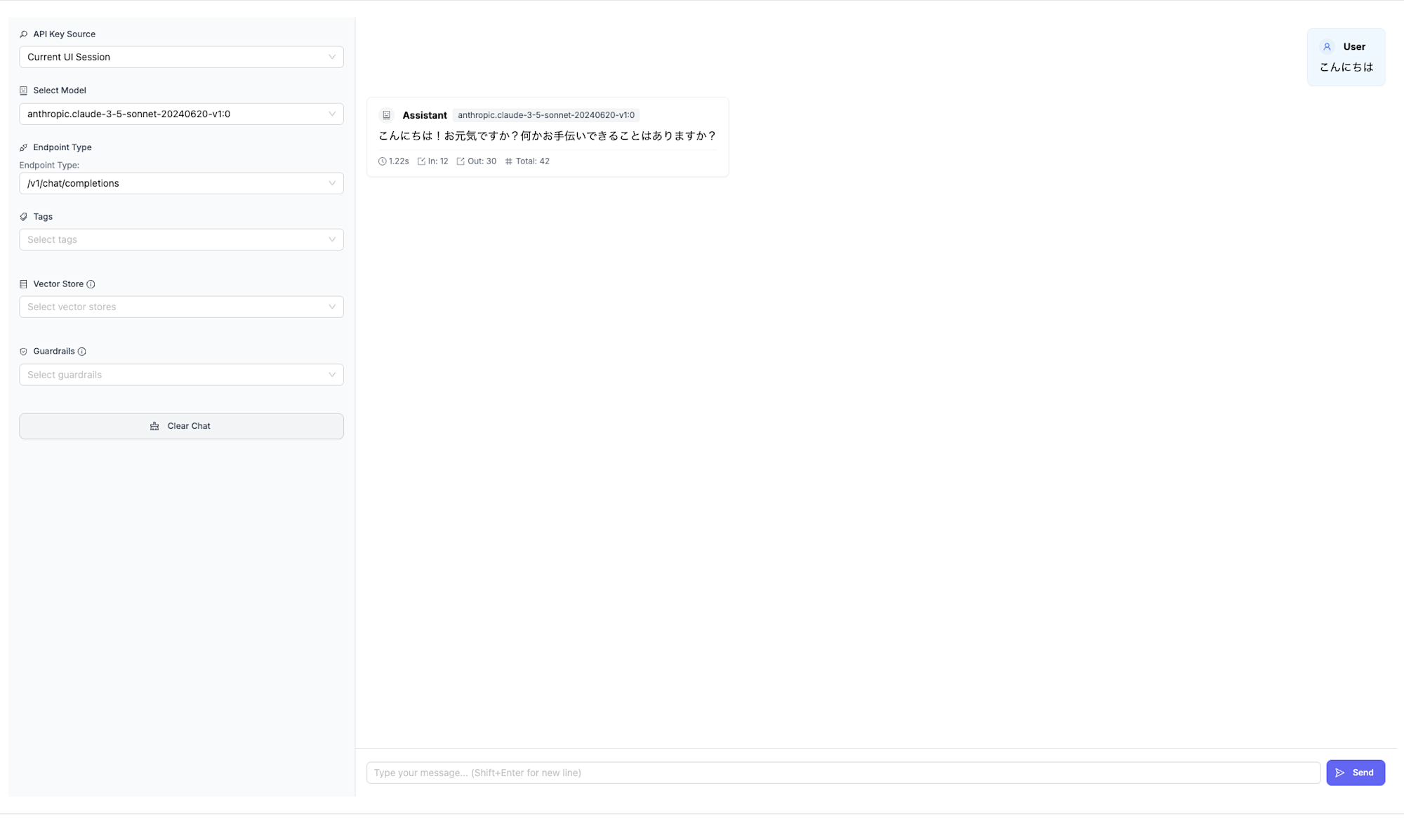Click the user avatar icon in the User message
This screenshot has width=1404, height=840.
coord(1327,47)
